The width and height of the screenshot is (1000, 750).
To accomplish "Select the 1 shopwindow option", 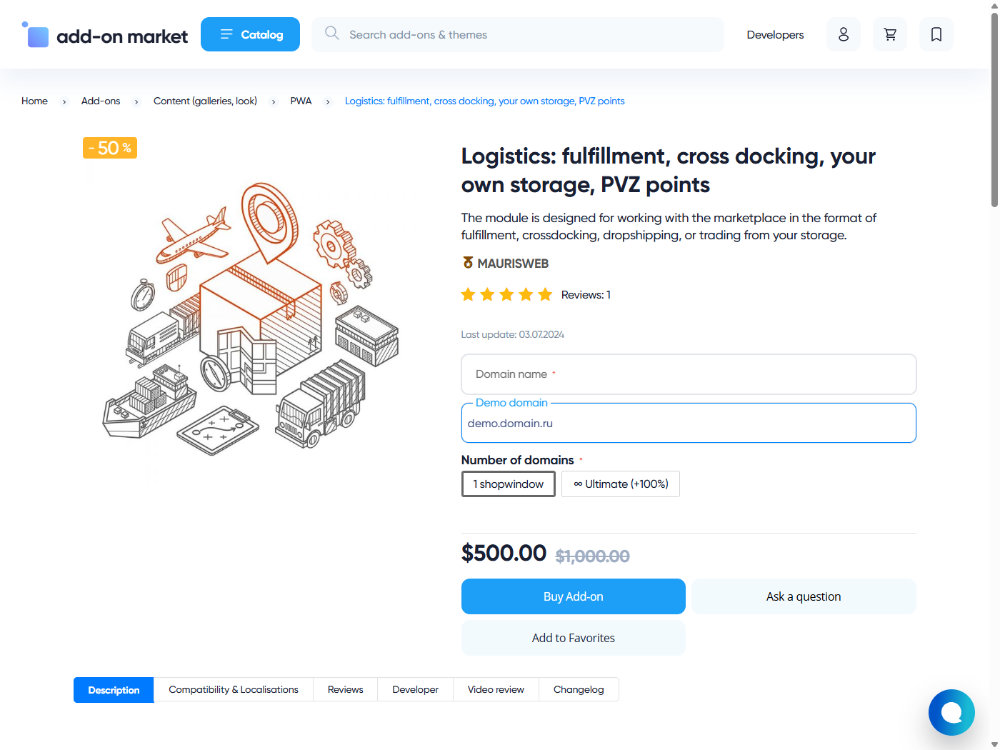I will pyautogui.click(x=508, y=484).
